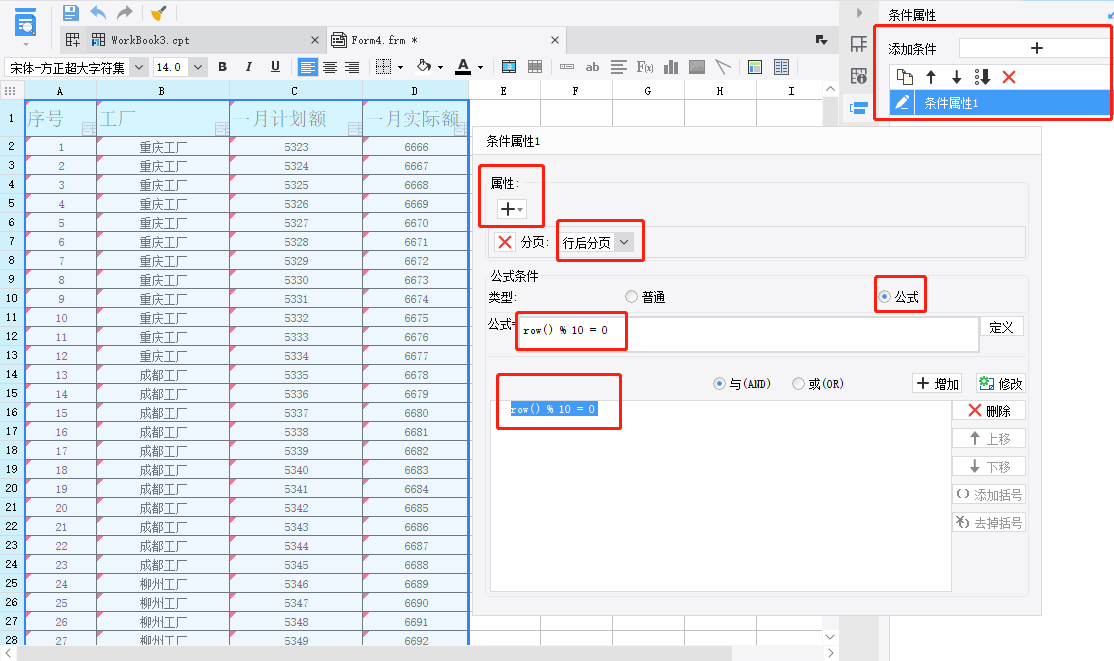Choose 与(AND) logic option
This screenshot has width=1114, height=661.
click(719, 383)
